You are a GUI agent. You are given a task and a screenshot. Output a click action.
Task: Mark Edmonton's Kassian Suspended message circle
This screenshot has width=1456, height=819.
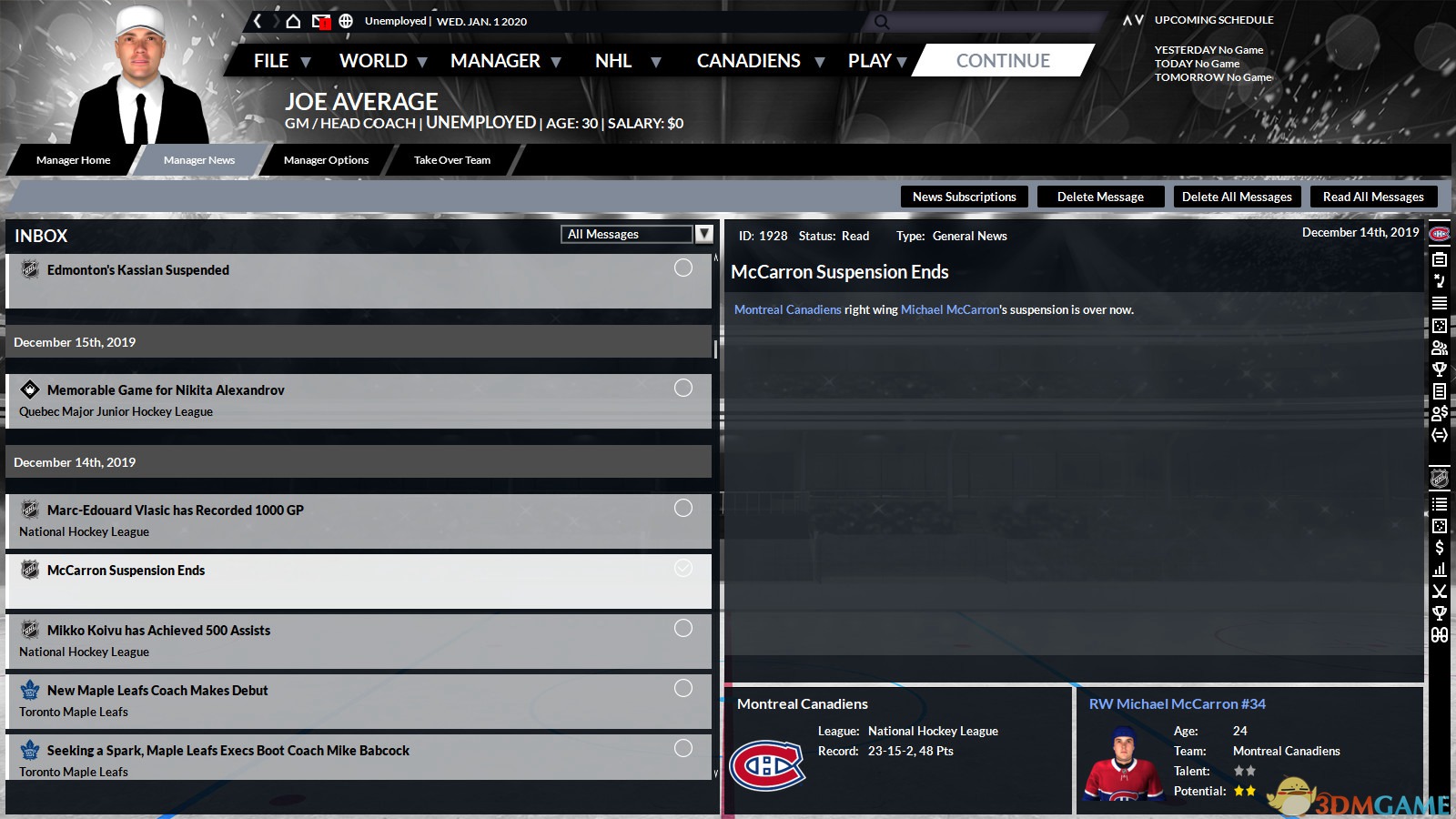click(683, 268)
